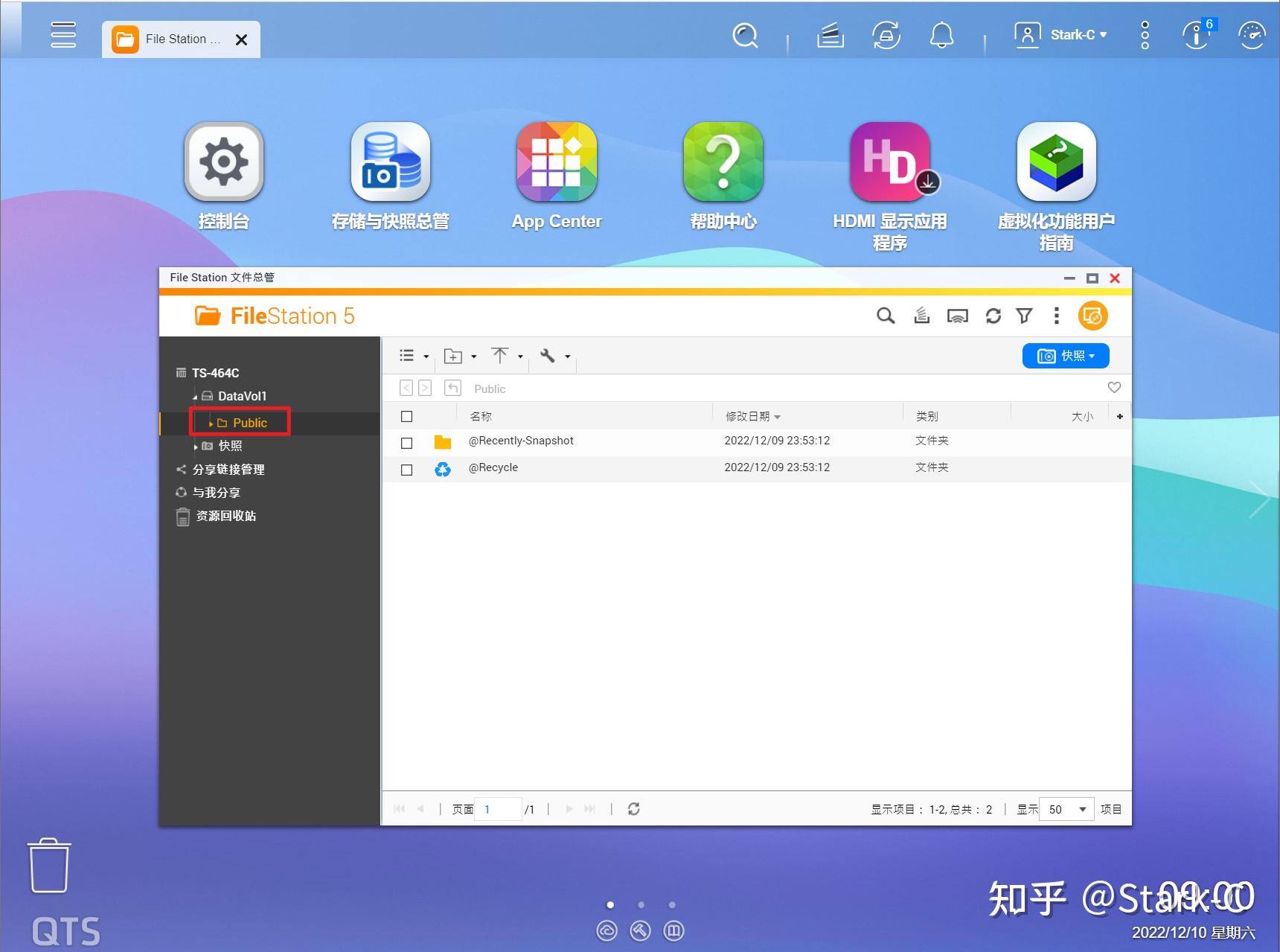The height and width of the screenshot is (952, 1280).
Task: Click the remote mount icon in File Station
Action: [921, 316]
